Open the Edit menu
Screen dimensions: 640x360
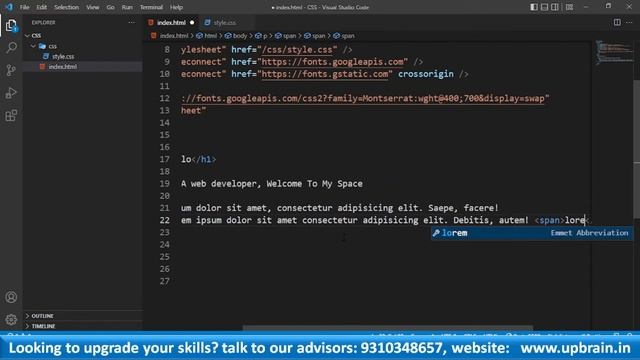click(x=41, y=7)
